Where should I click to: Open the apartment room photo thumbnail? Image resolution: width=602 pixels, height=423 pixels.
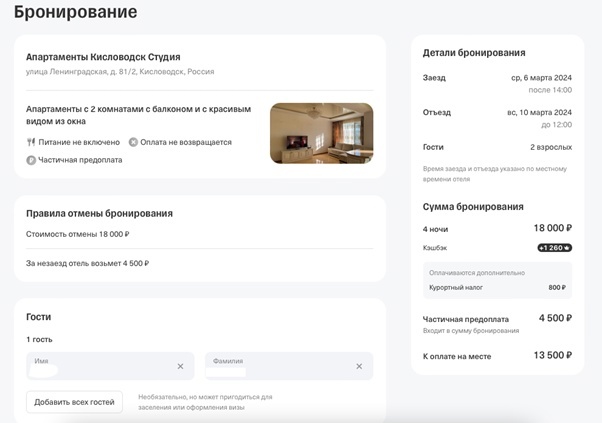pyautogui.click(x=322, y=133)
